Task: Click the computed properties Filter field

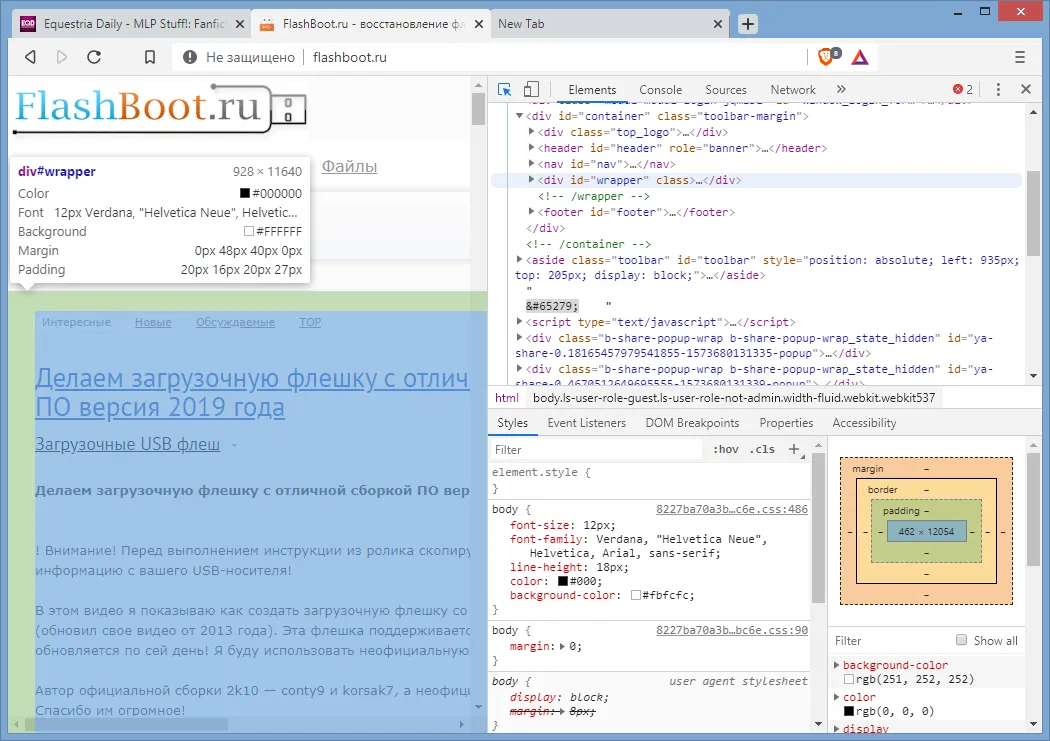Action: (891, 641)
